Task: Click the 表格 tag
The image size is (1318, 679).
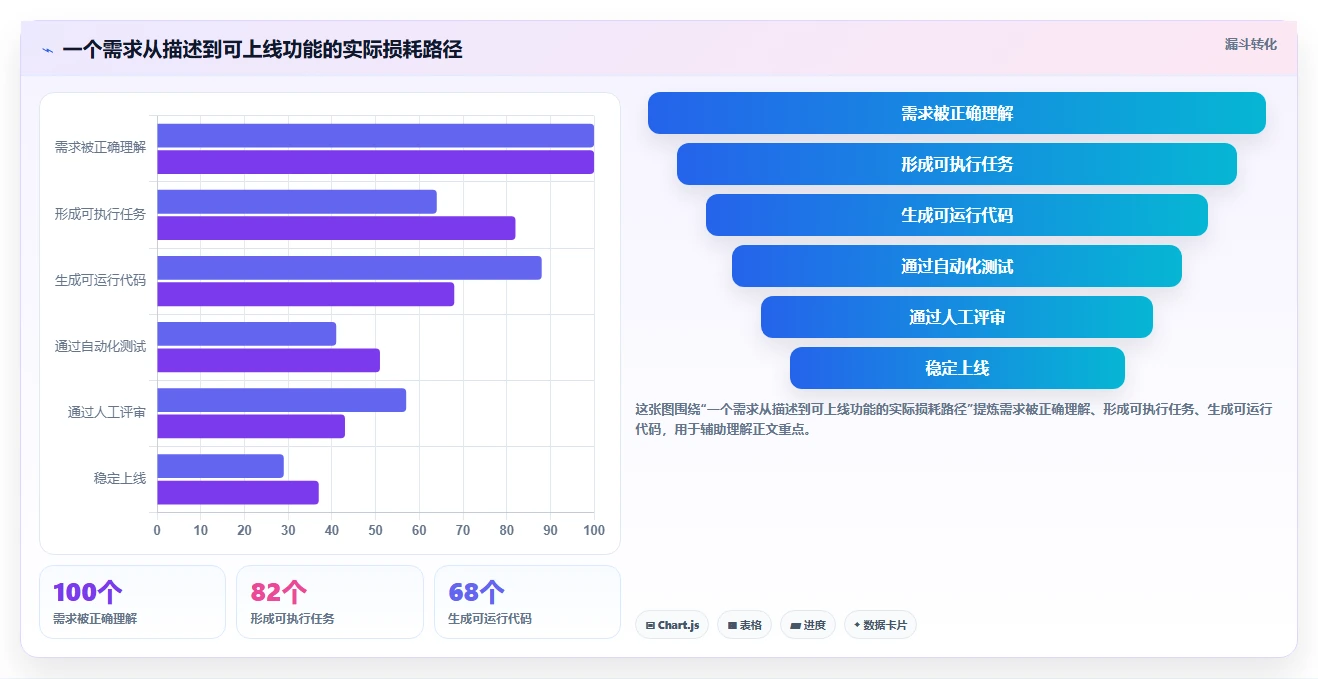Action: 744,625
